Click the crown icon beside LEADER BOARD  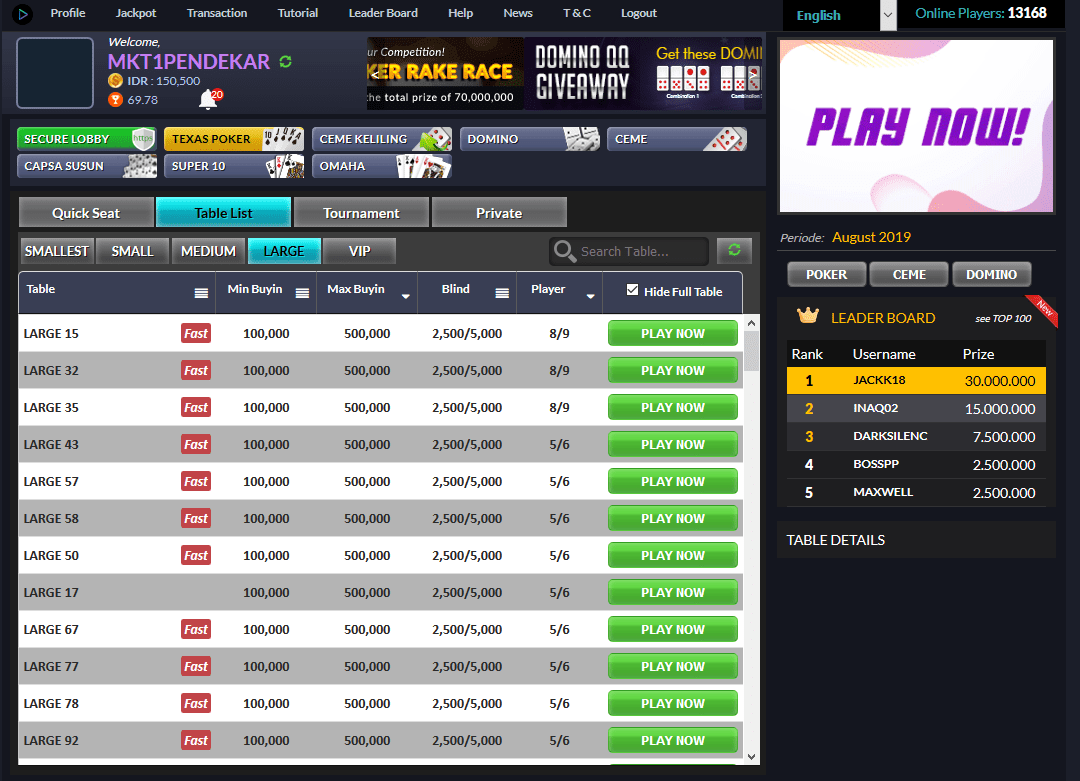point(808,316)
